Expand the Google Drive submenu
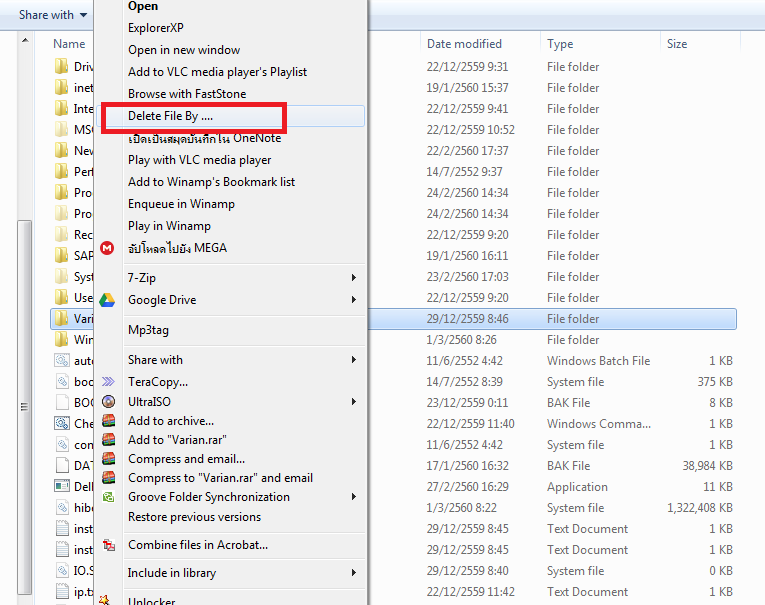This screenshot has height=605, width=765. tap(354, 300)
